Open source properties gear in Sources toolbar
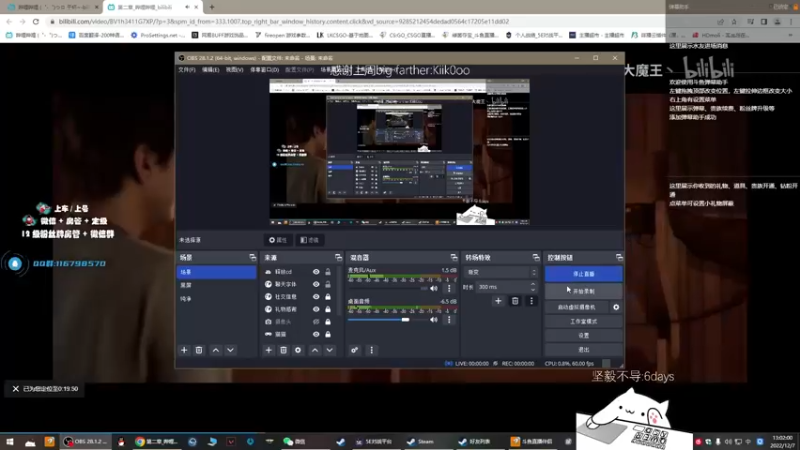The width and height of the screenshot is (800, 450). (298, 350)
